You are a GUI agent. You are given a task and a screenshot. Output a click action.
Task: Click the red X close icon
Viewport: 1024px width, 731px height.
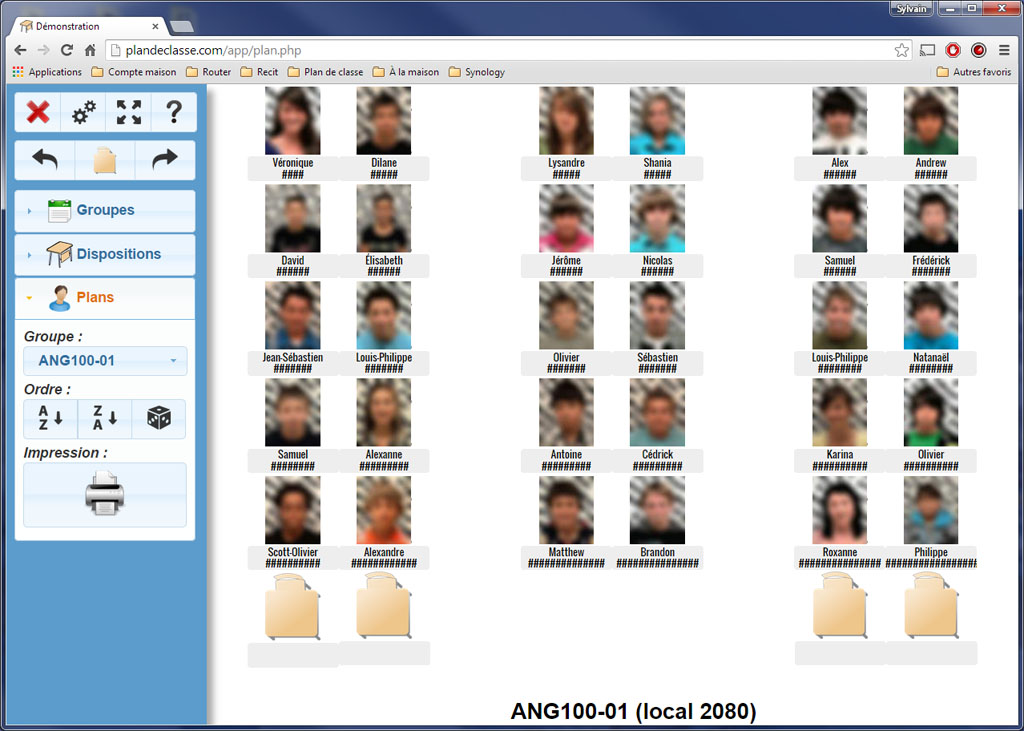pos(38,112)
